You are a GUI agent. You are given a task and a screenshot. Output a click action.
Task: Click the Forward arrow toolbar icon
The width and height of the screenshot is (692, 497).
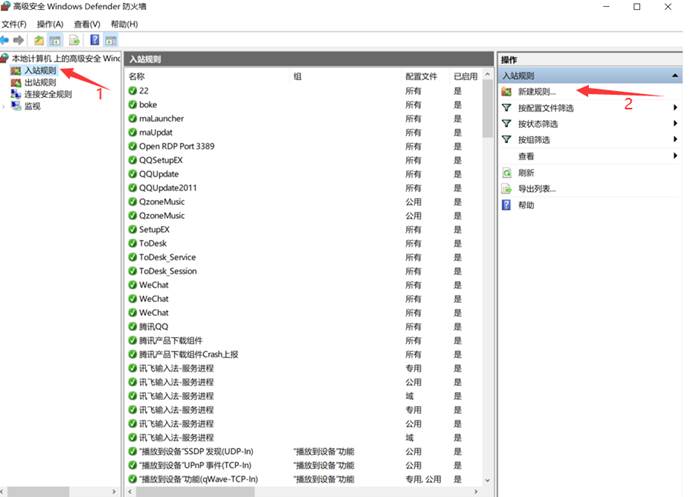(x=19, y=41)
